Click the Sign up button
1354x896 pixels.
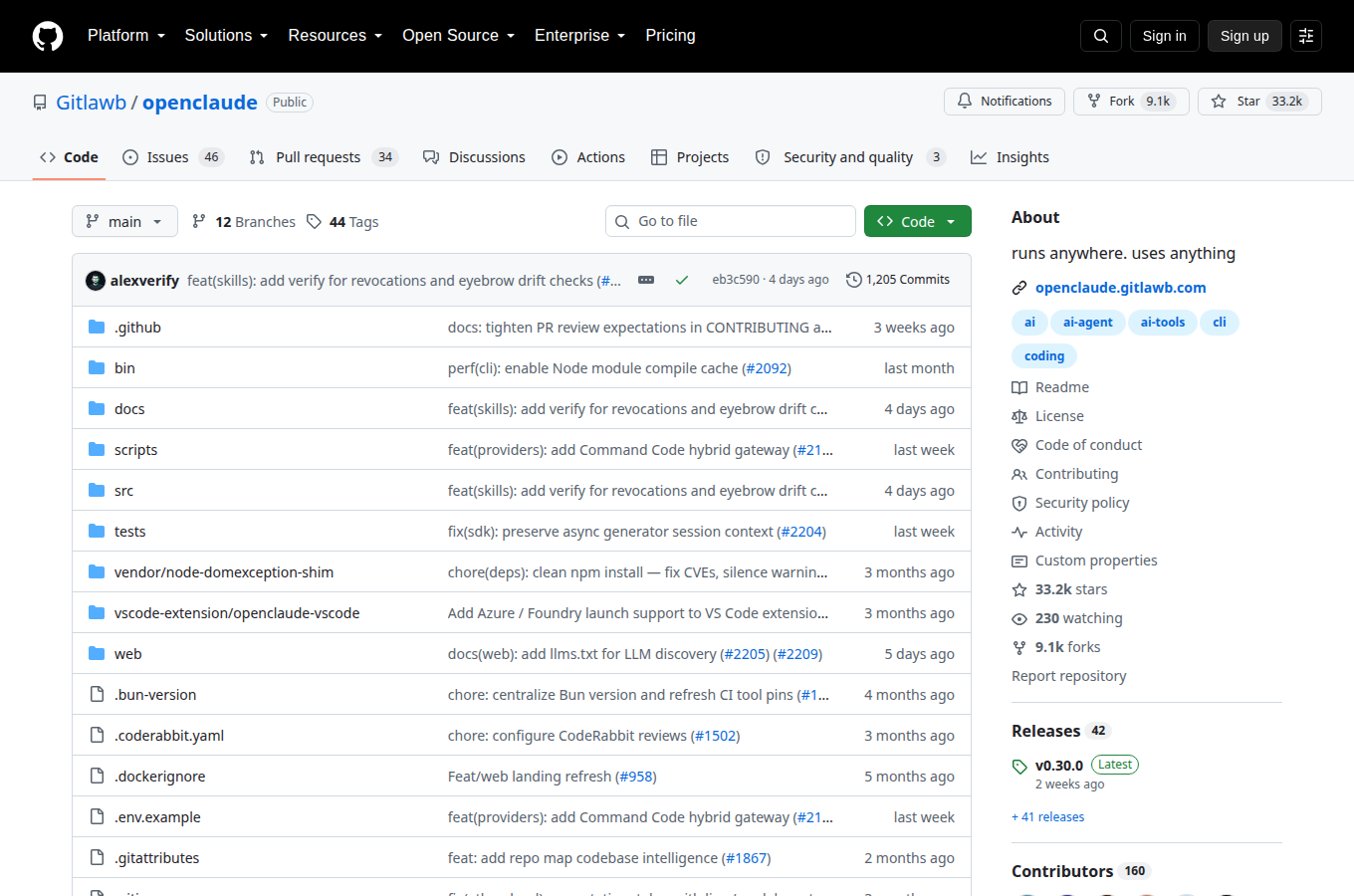point(1244,36)
